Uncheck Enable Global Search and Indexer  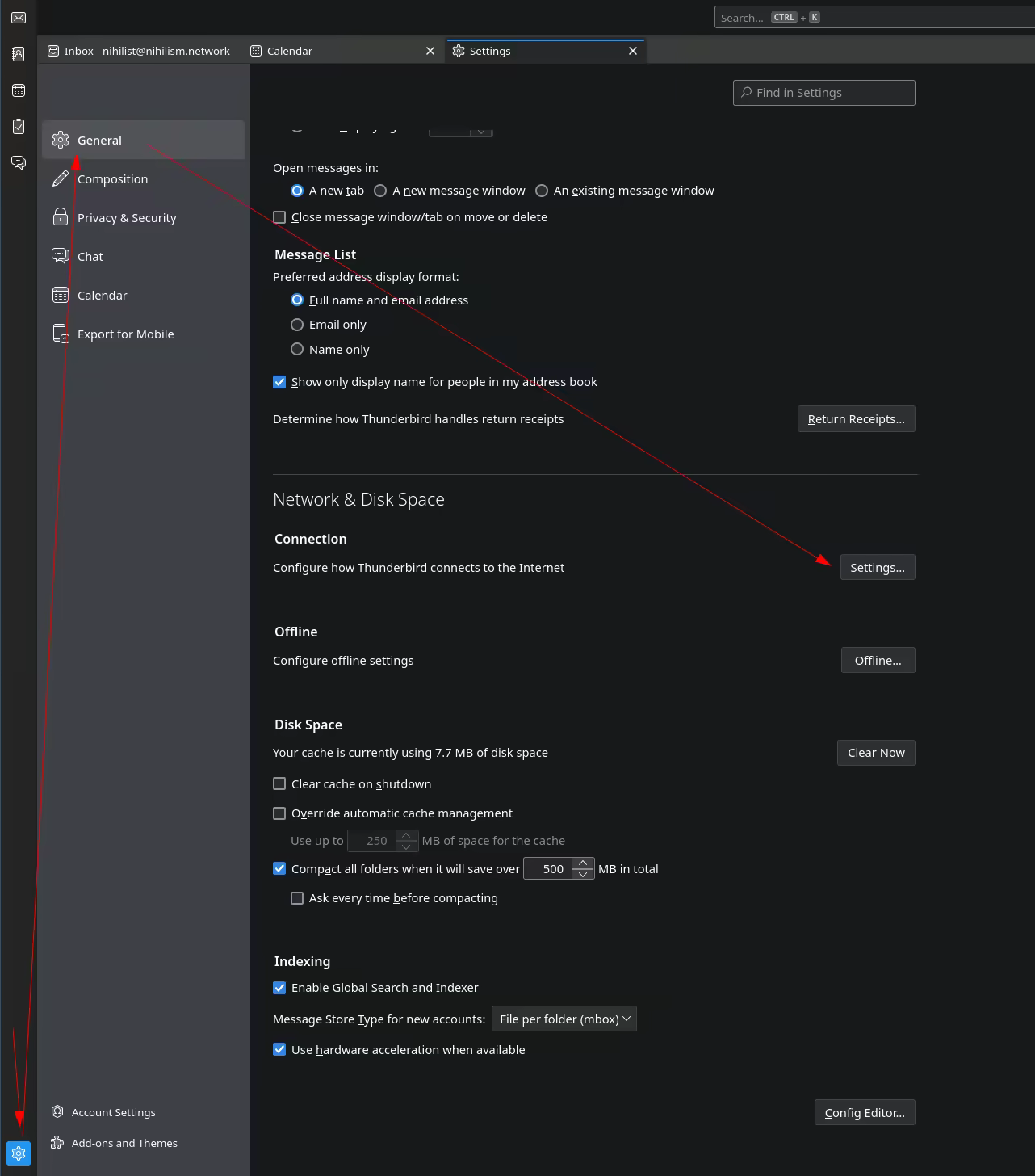tap(279, 988)
